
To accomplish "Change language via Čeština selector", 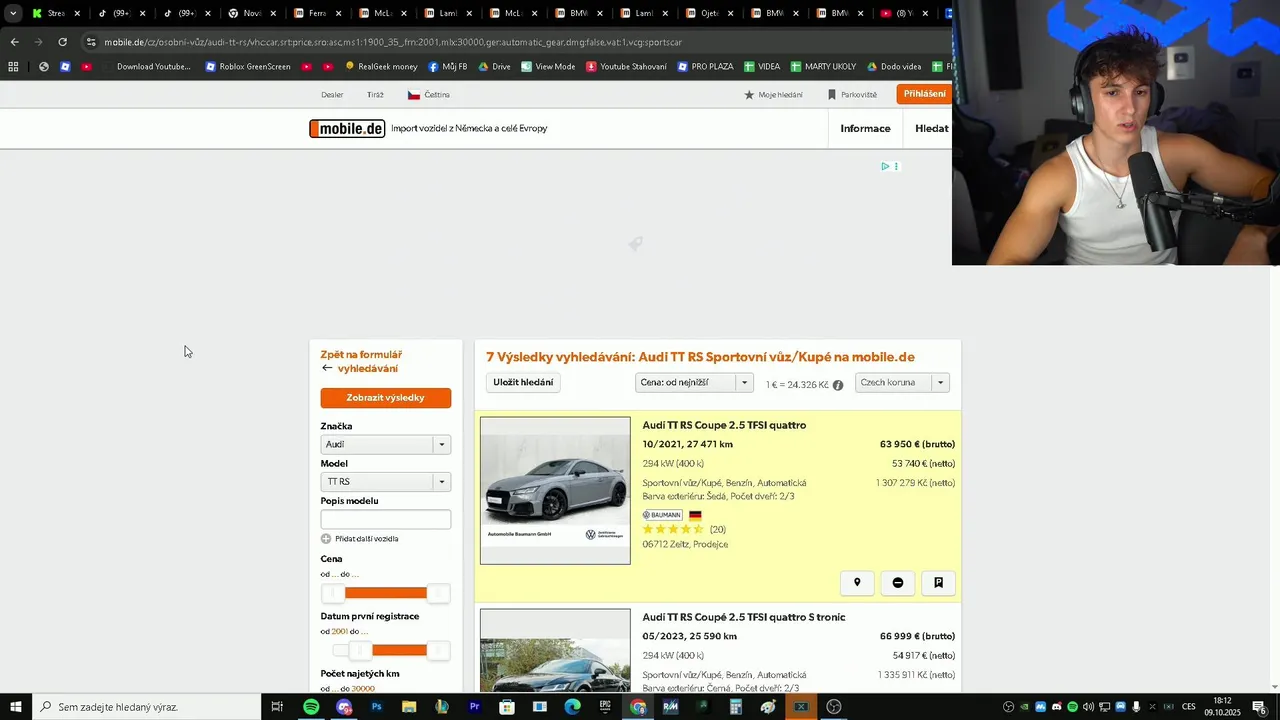I will [429, 95].
